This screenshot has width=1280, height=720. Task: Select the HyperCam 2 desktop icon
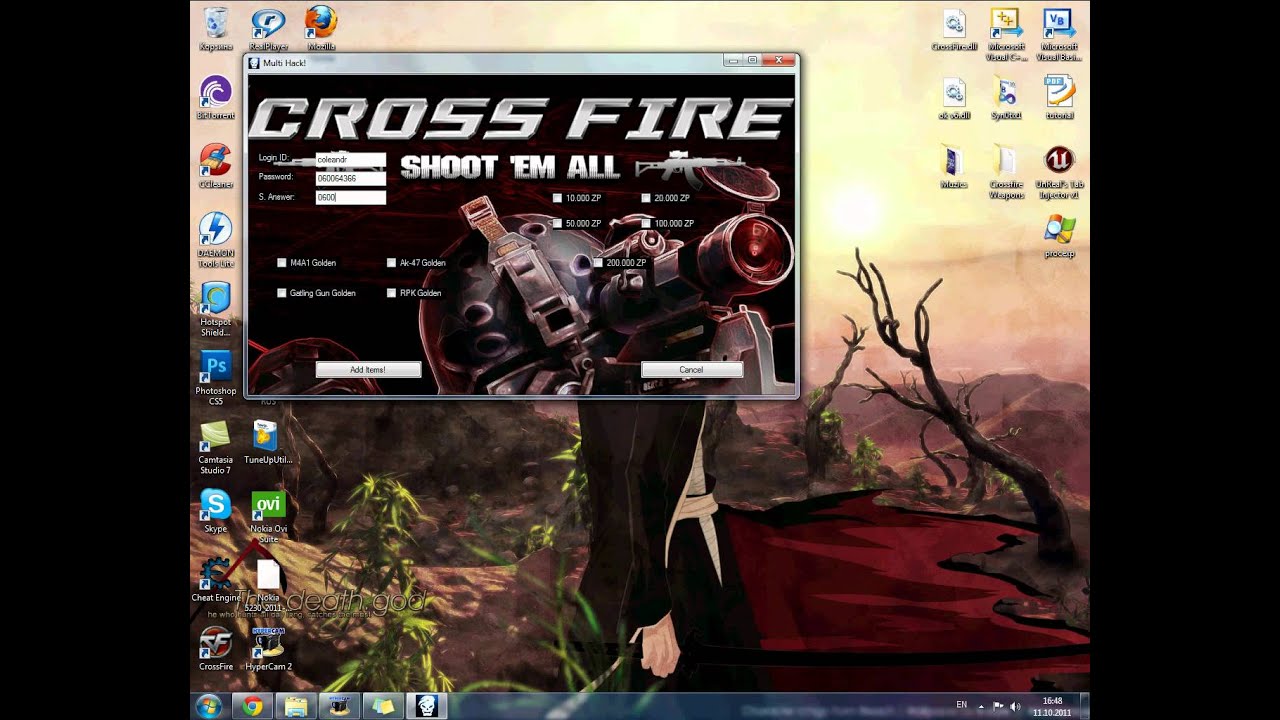click(x=268, y=649)
